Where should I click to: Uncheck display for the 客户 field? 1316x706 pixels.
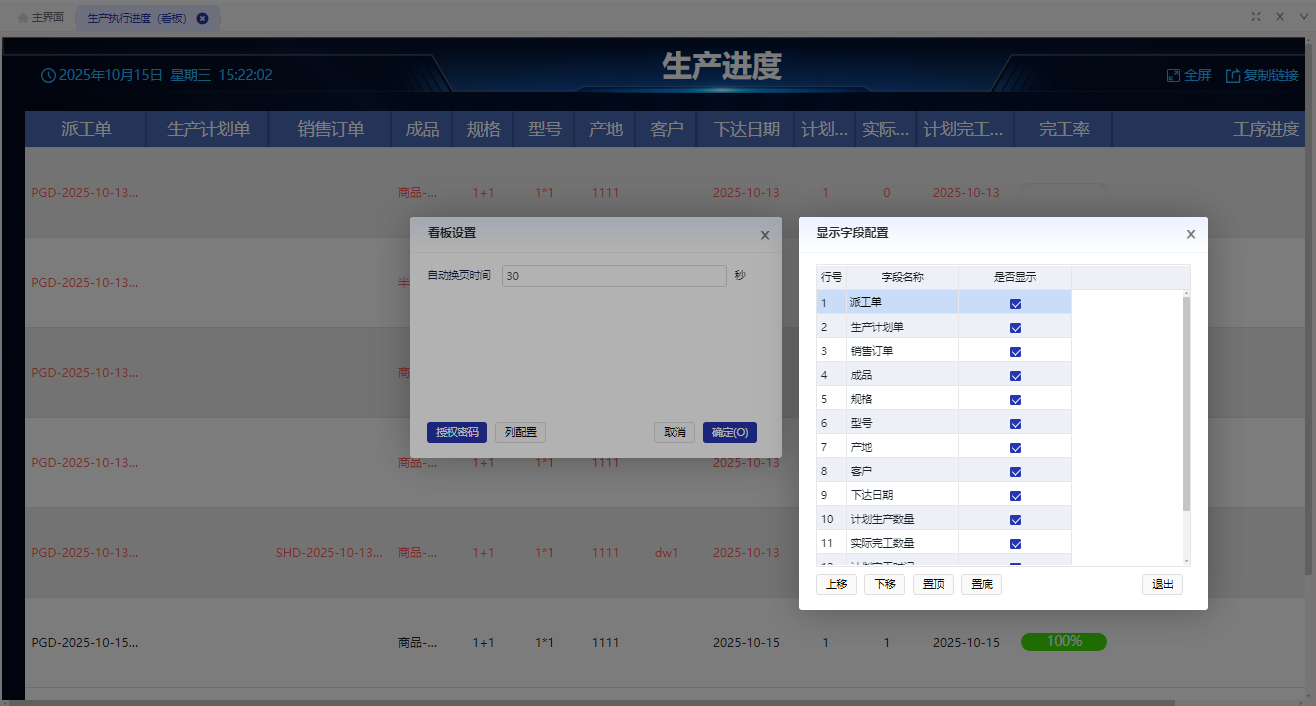(x=1015, y=470)
